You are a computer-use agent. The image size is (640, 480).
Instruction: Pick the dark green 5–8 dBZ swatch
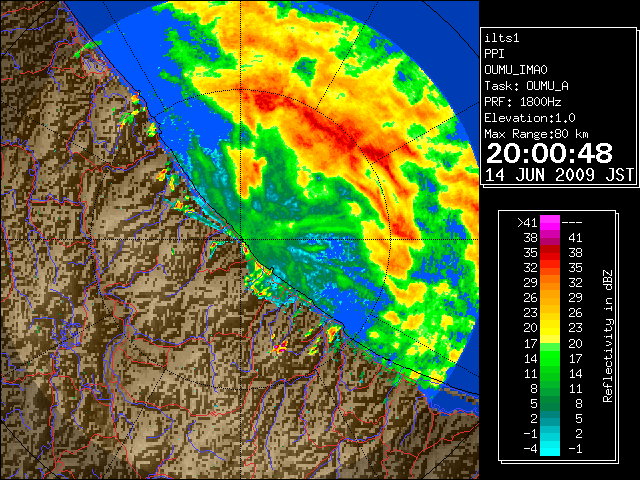[x=550, y=403]
